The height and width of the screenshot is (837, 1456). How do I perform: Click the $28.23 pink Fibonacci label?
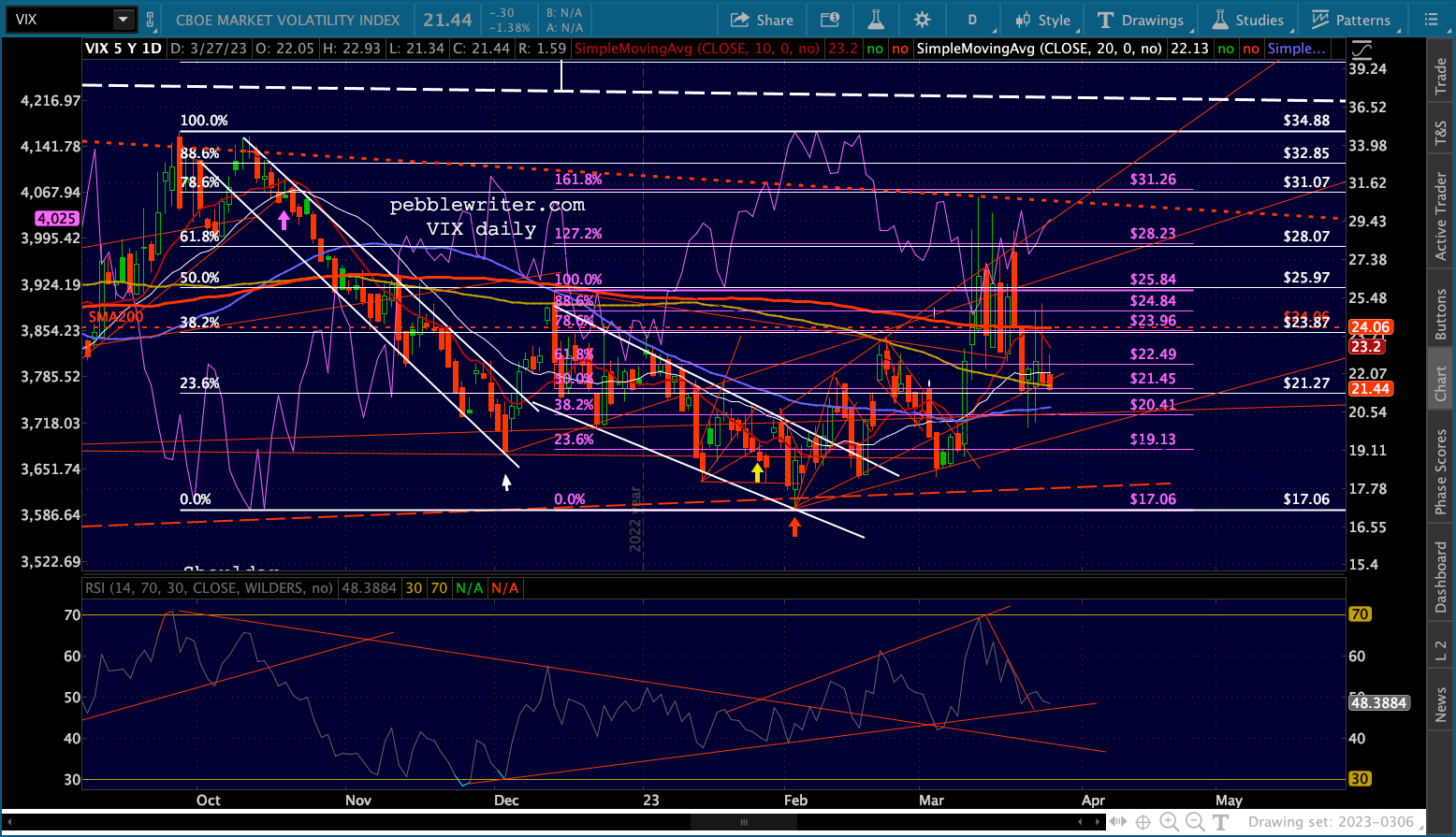pos(1153,234)
